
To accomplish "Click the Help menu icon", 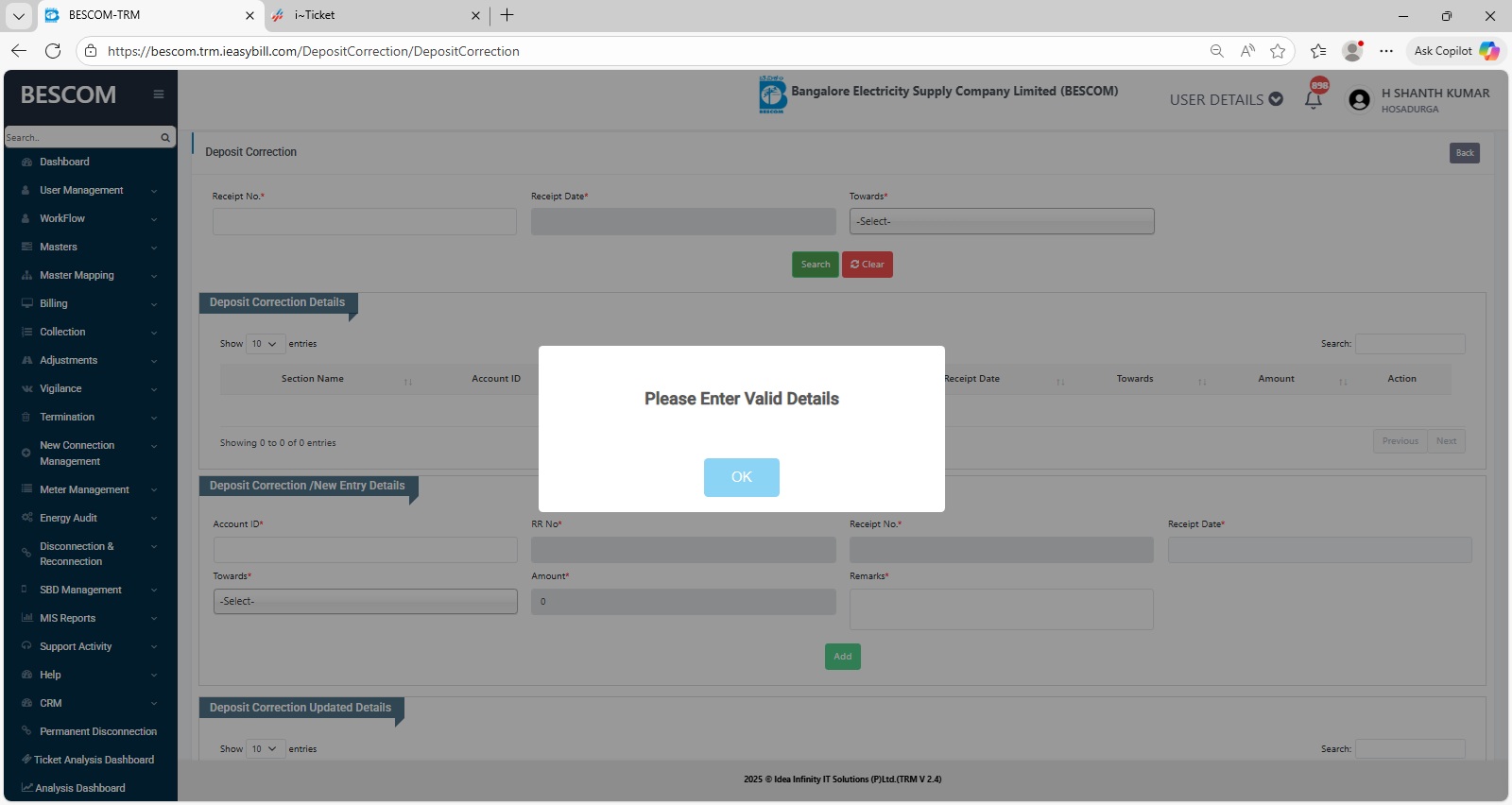I will (26, 675).
